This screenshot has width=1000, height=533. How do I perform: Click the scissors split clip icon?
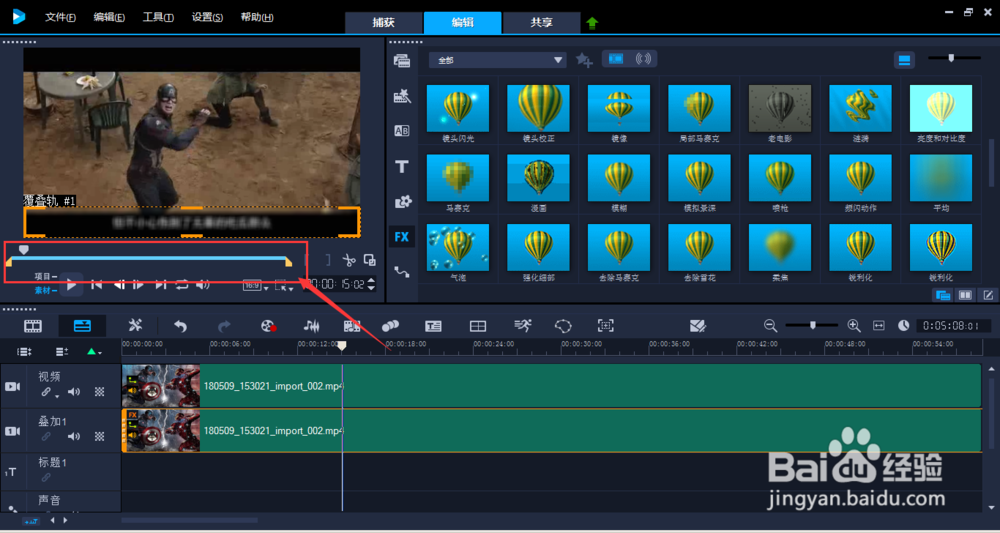(x=348, y=259)
